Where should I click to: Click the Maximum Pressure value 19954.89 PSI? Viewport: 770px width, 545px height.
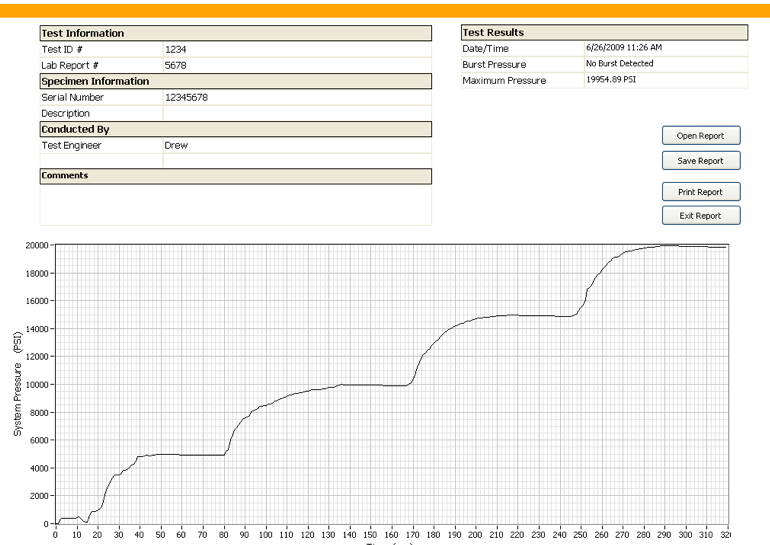(x=664, y=80)
